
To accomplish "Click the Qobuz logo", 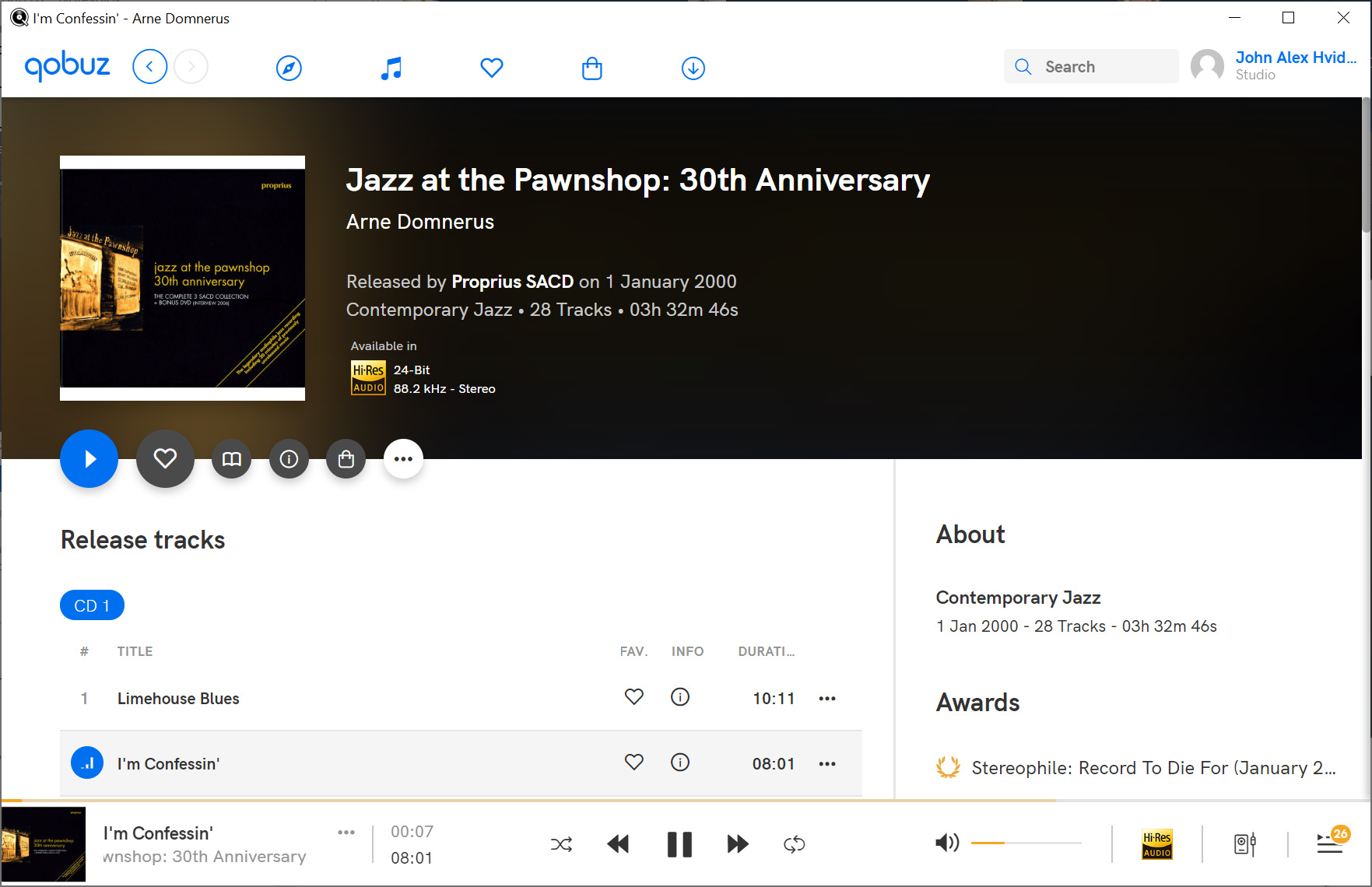I will pos(67,66).
